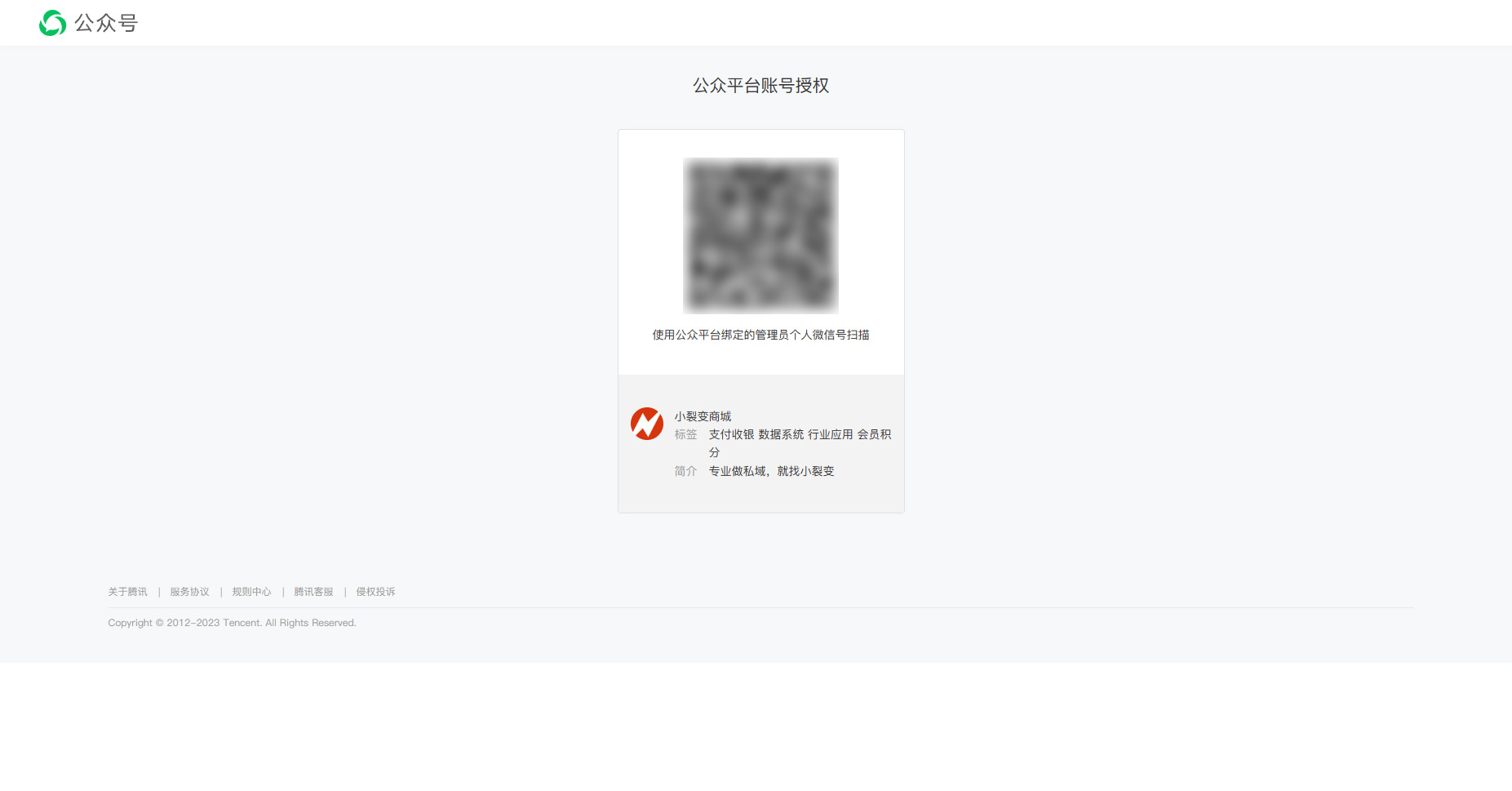Open the 侵权投诉 footer link

[x=375, y=592]
